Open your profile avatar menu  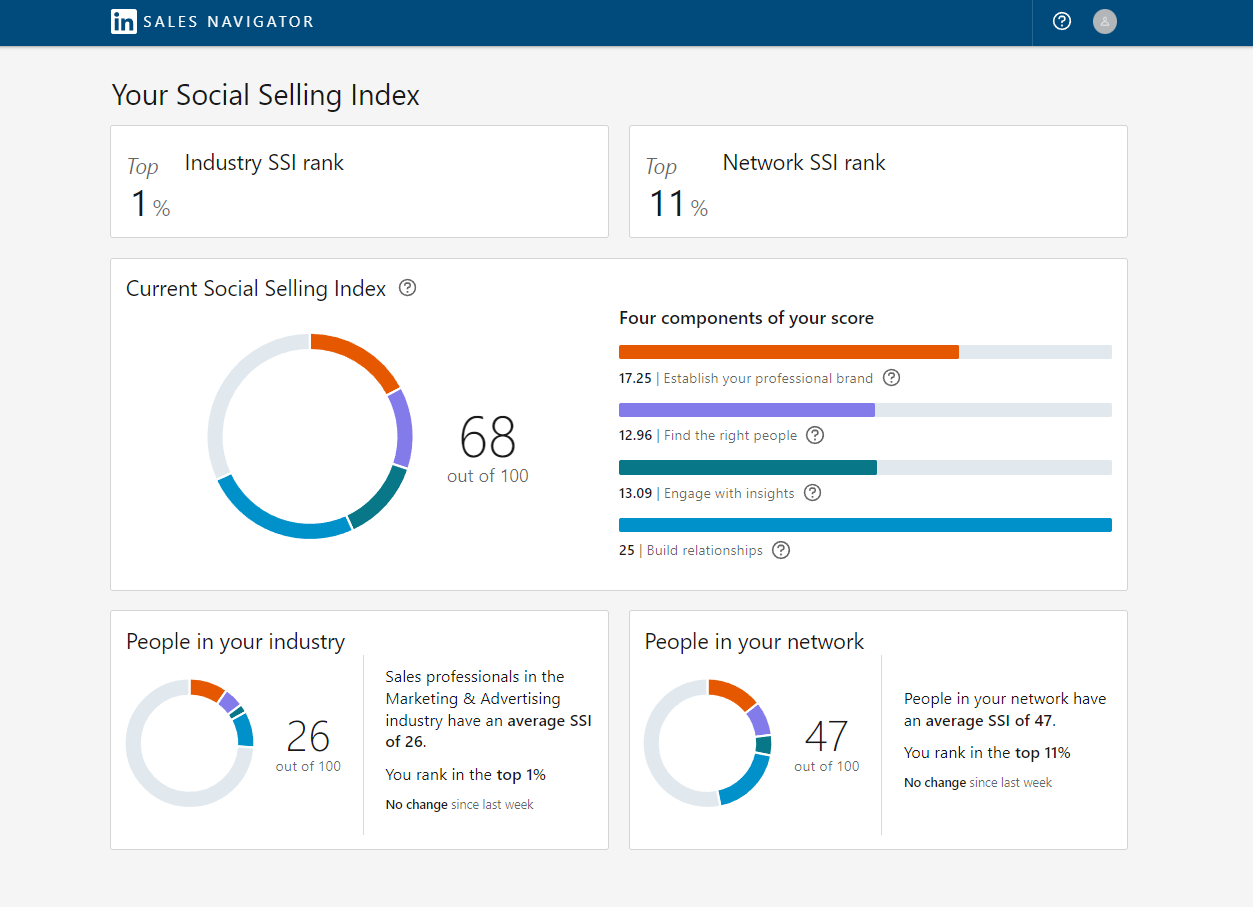coord(1104,21)
